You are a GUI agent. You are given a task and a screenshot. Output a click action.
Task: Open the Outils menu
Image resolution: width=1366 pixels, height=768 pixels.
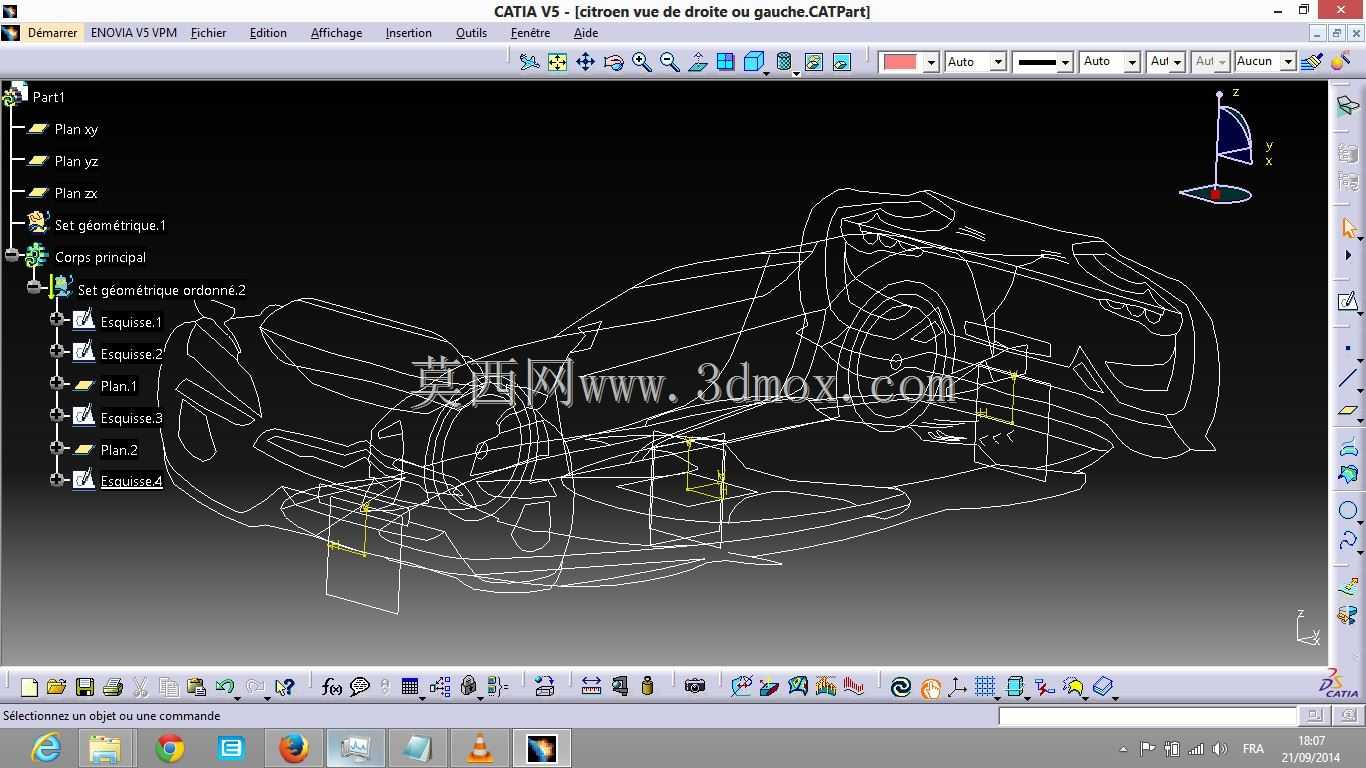click(472, 33)
